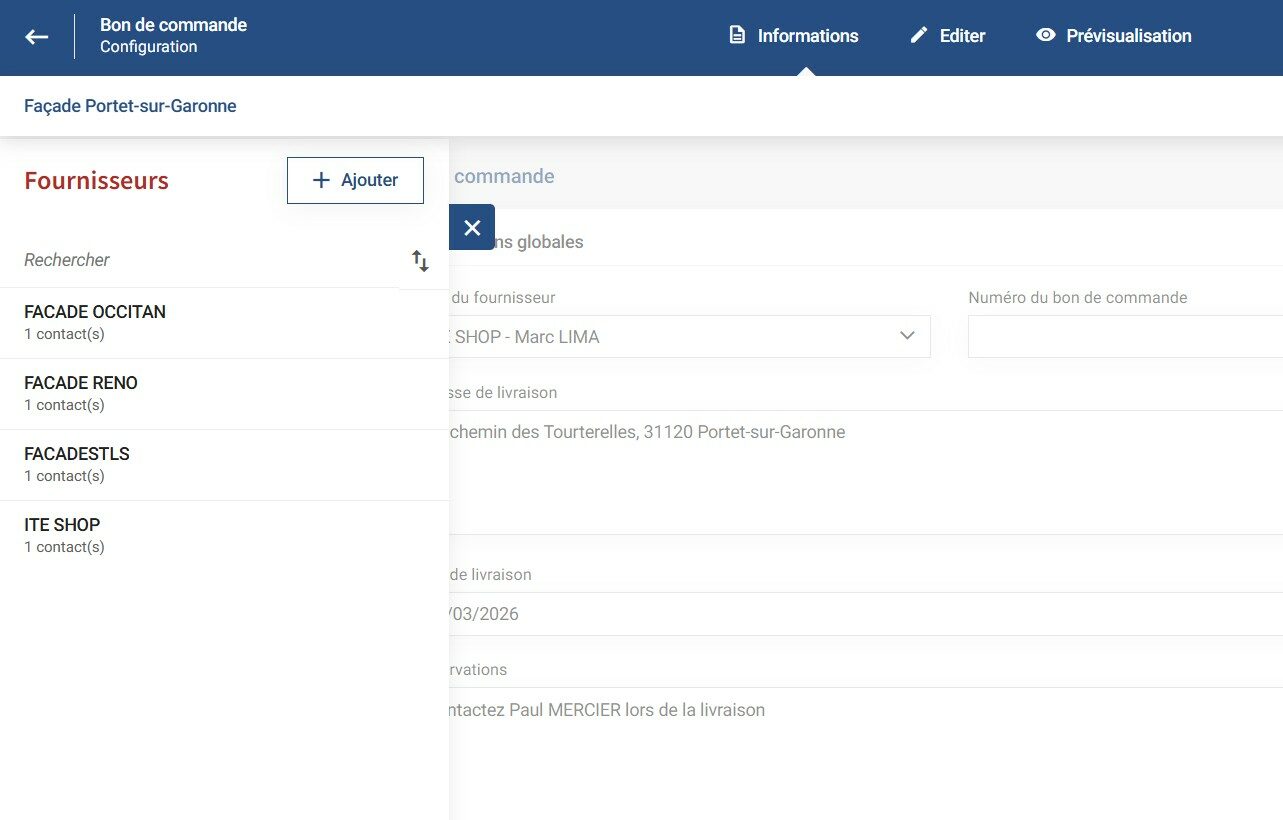Click the Numéro du bon de commande field
The width and height of the screenshot is (1283, 820).
(x=1124, y=337)
